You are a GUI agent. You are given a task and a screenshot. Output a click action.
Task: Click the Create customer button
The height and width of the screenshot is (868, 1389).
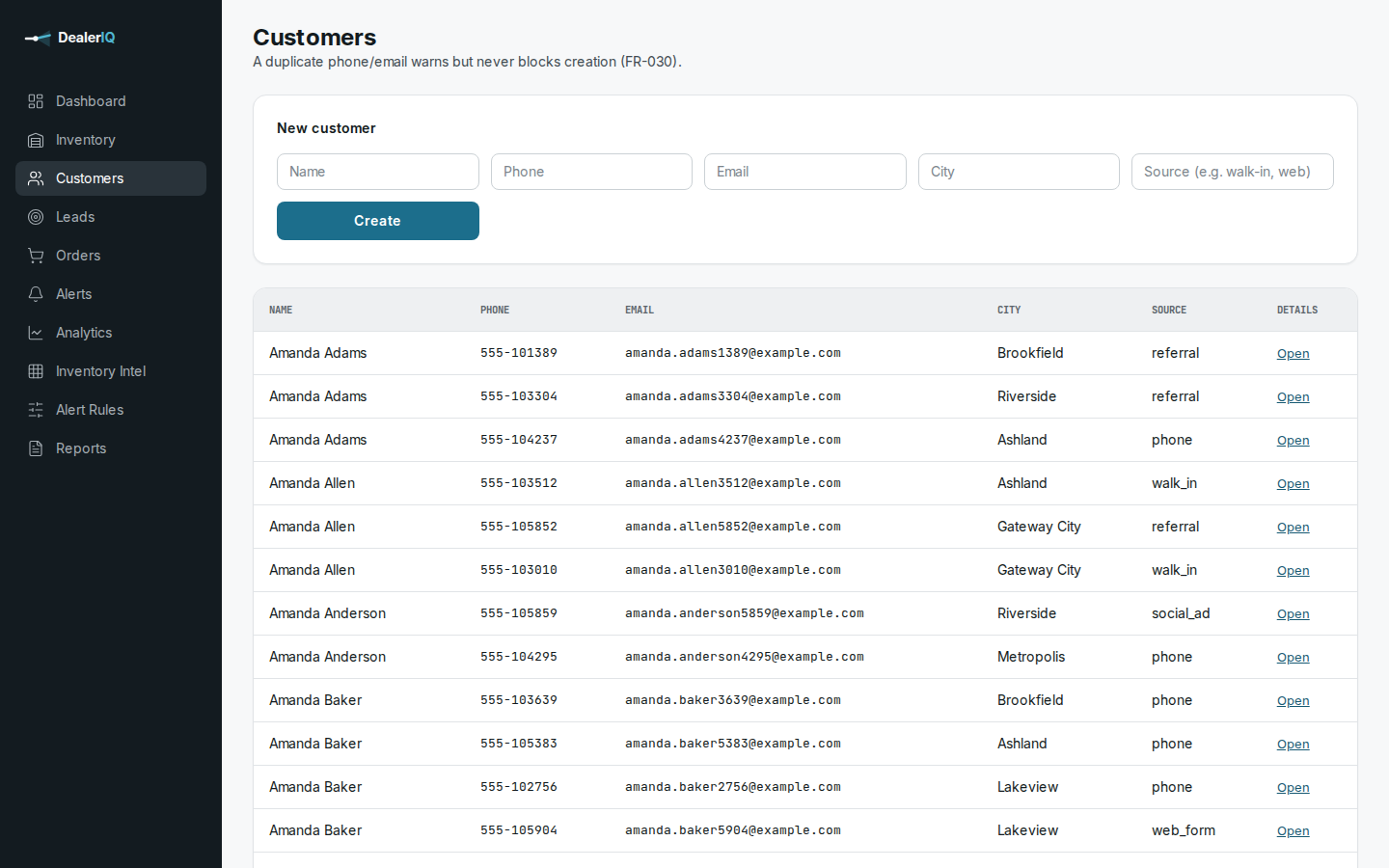(378, 221)
